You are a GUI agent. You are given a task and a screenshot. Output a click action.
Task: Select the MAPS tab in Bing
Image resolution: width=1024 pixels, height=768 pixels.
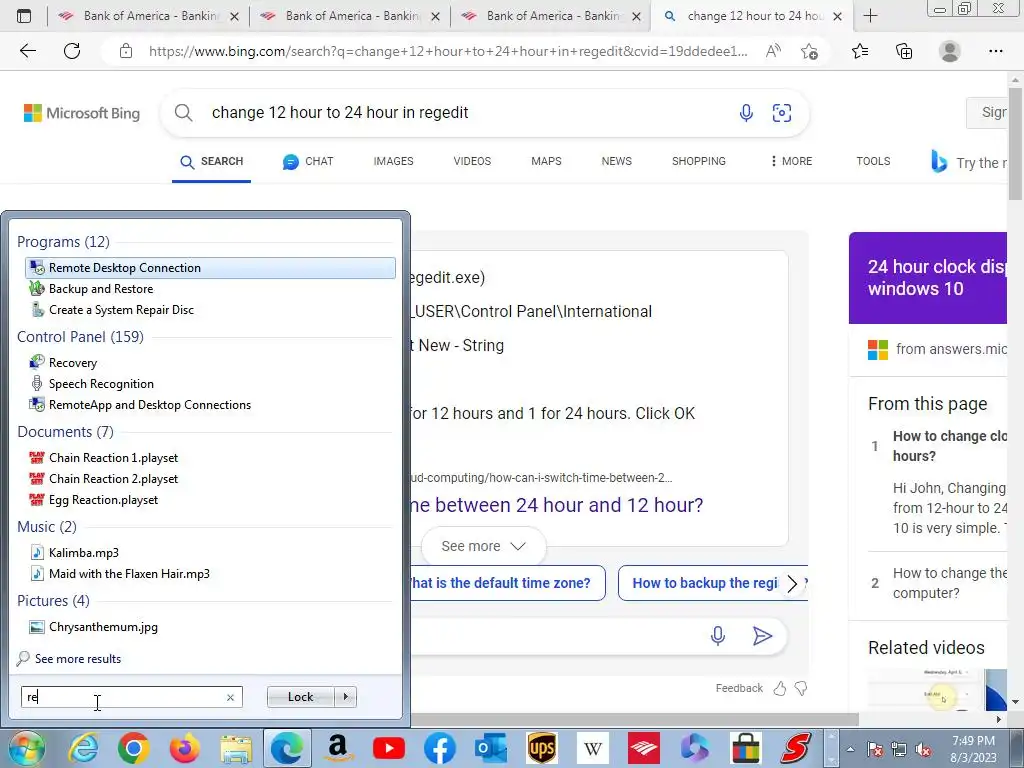pos(546,161)
